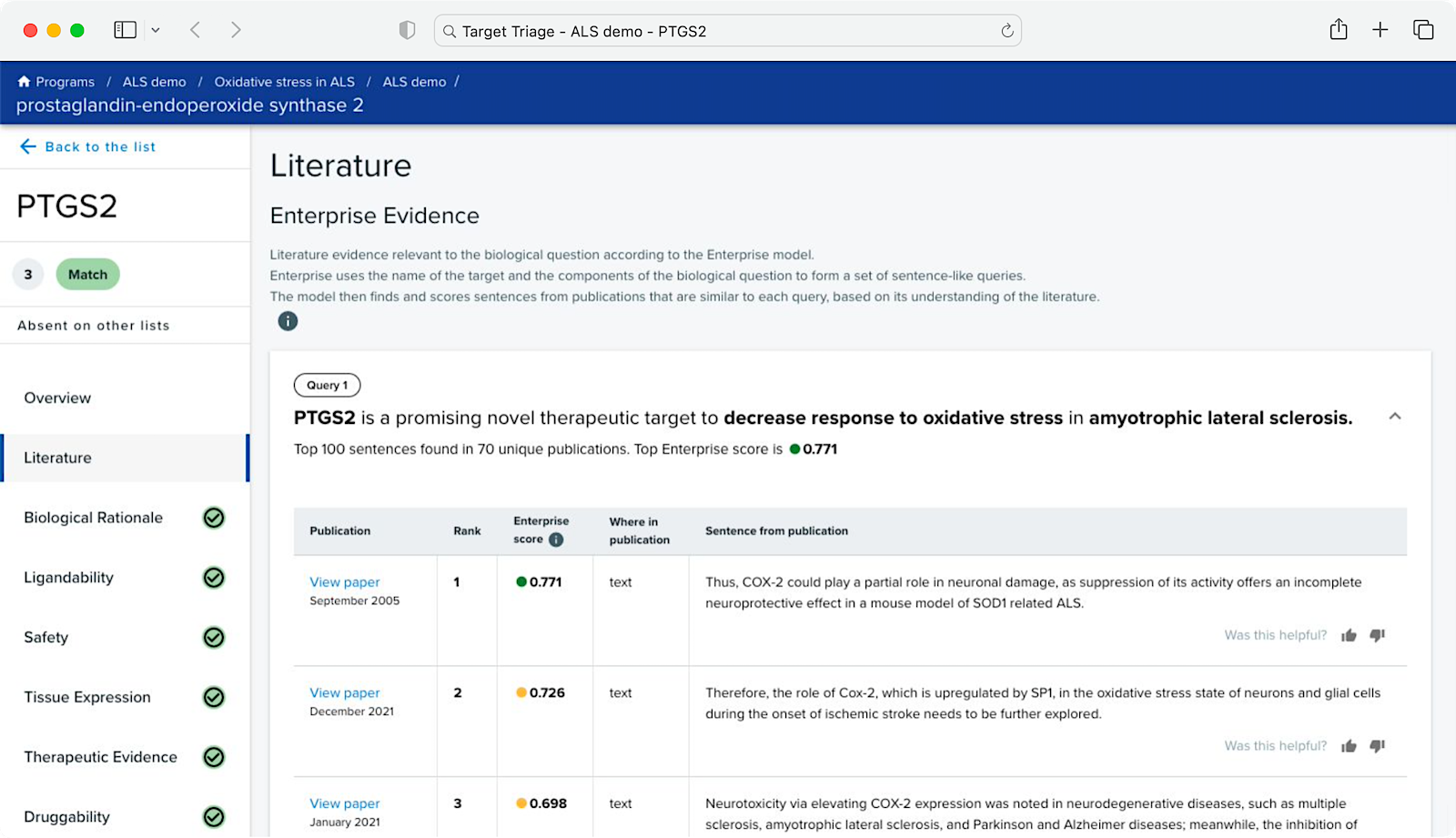The height and width of the screenshot is (838, 1456).
Task: Collapse the Query 1 panel chevron
Action: click(x=1394, y=417)
